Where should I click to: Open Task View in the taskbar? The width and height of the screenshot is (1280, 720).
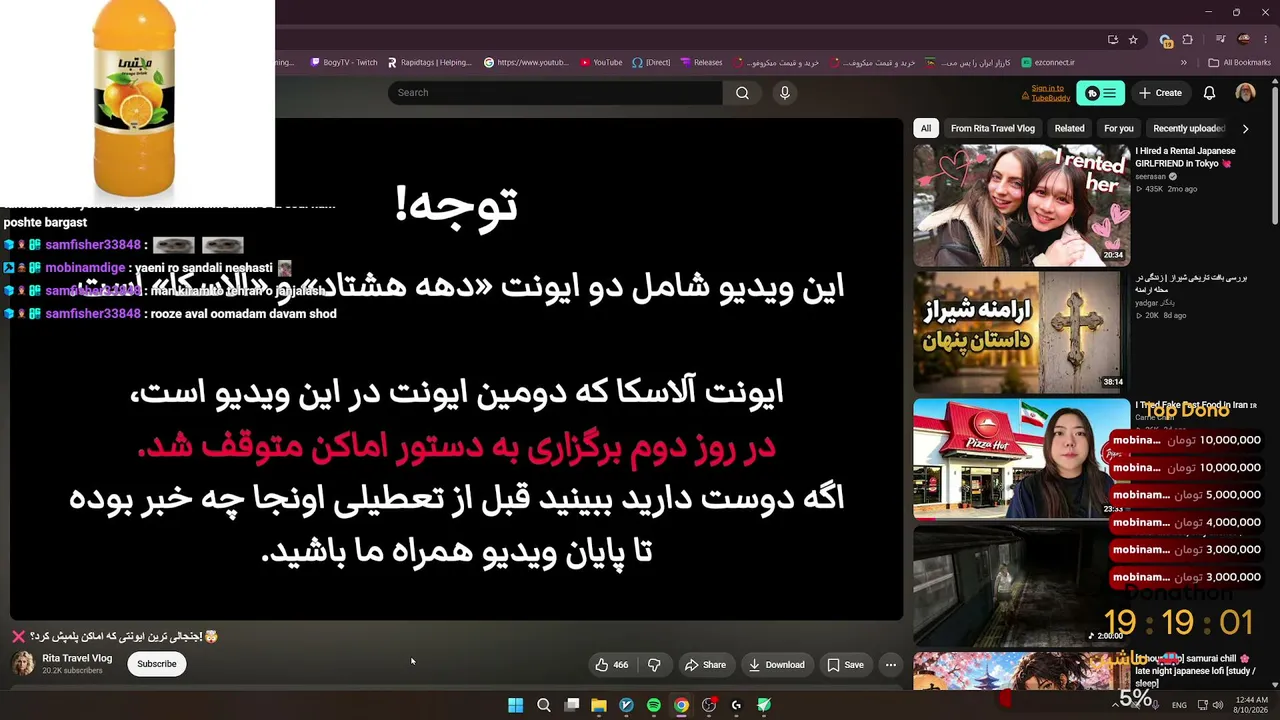(572, 705)
